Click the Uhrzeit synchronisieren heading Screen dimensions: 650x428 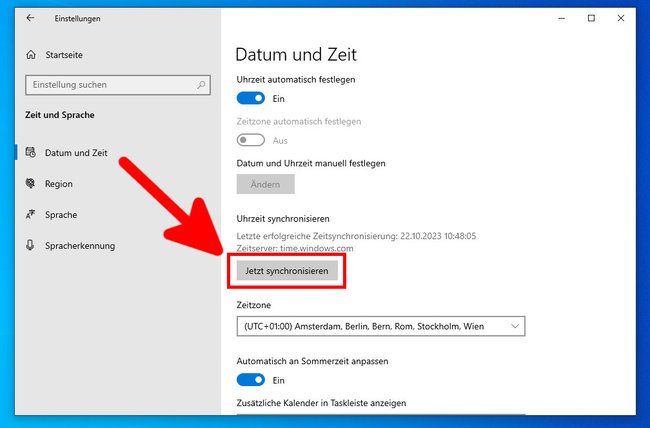[283, 219]
